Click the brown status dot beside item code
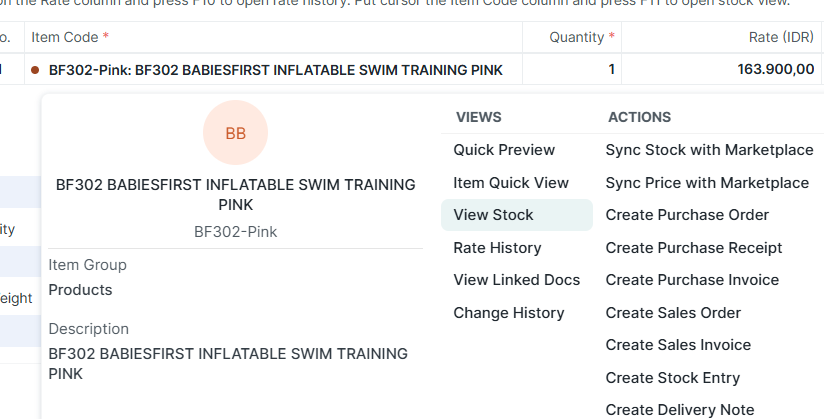 coord(35,70)
